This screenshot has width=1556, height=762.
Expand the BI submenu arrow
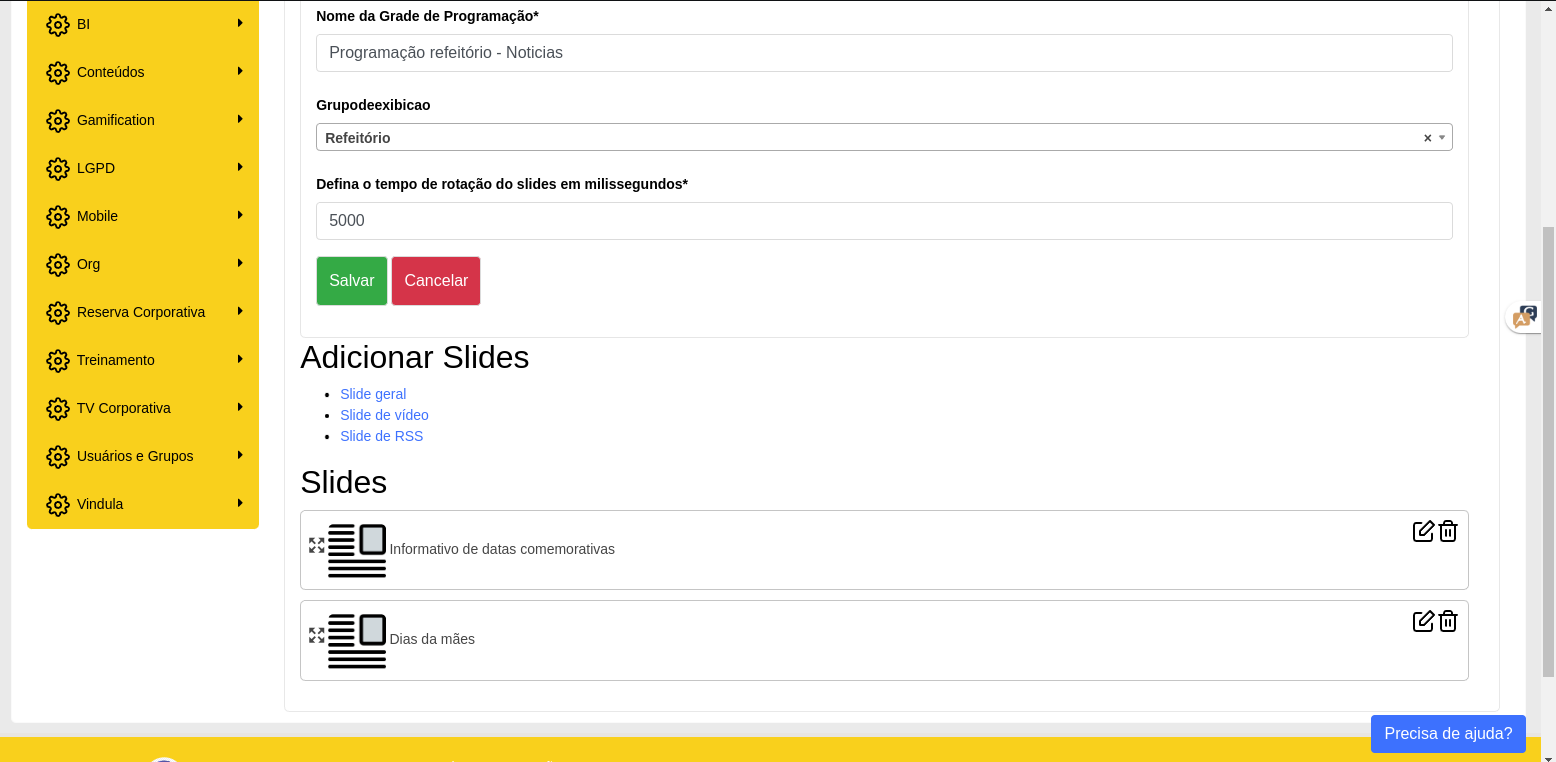(240, 23)
